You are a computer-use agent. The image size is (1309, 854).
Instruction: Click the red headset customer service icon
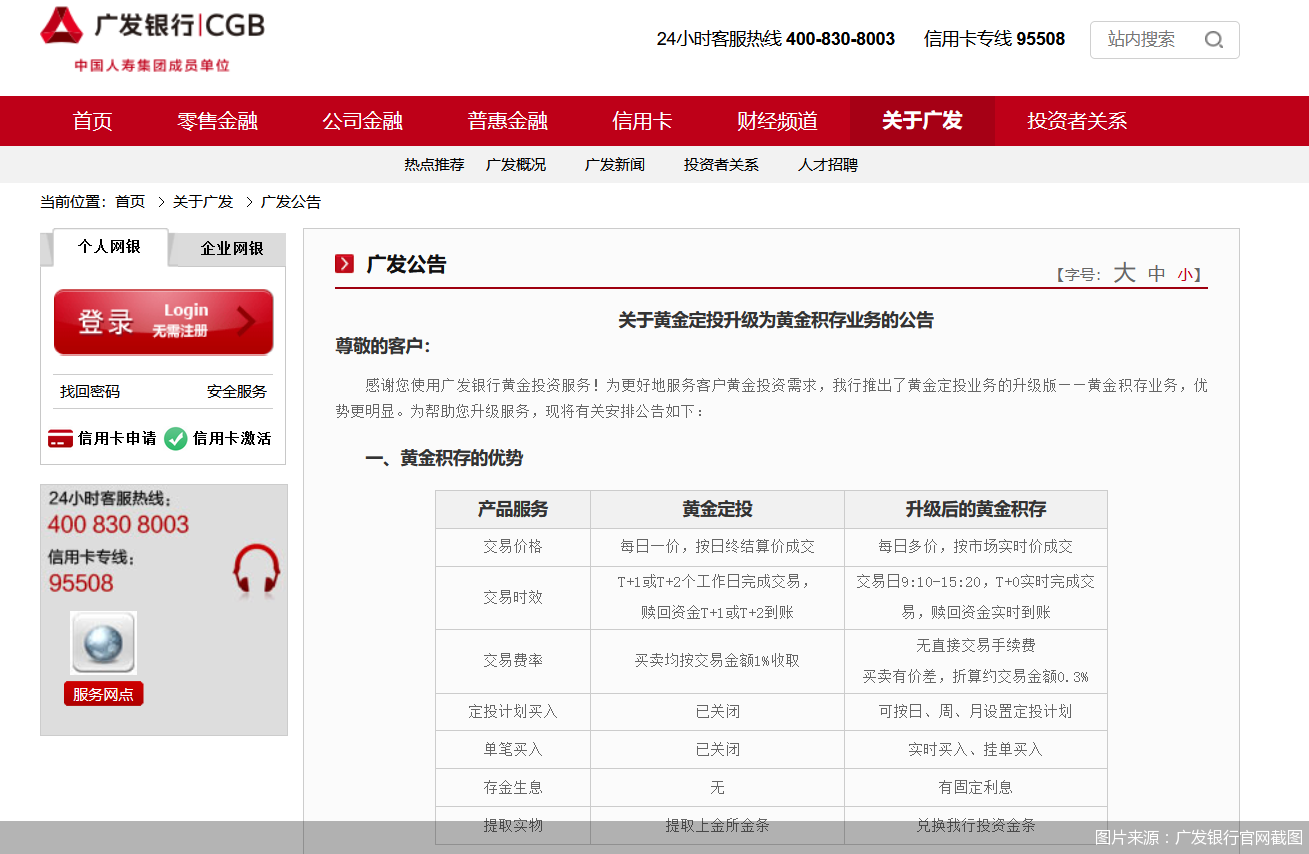click(256, 569)
